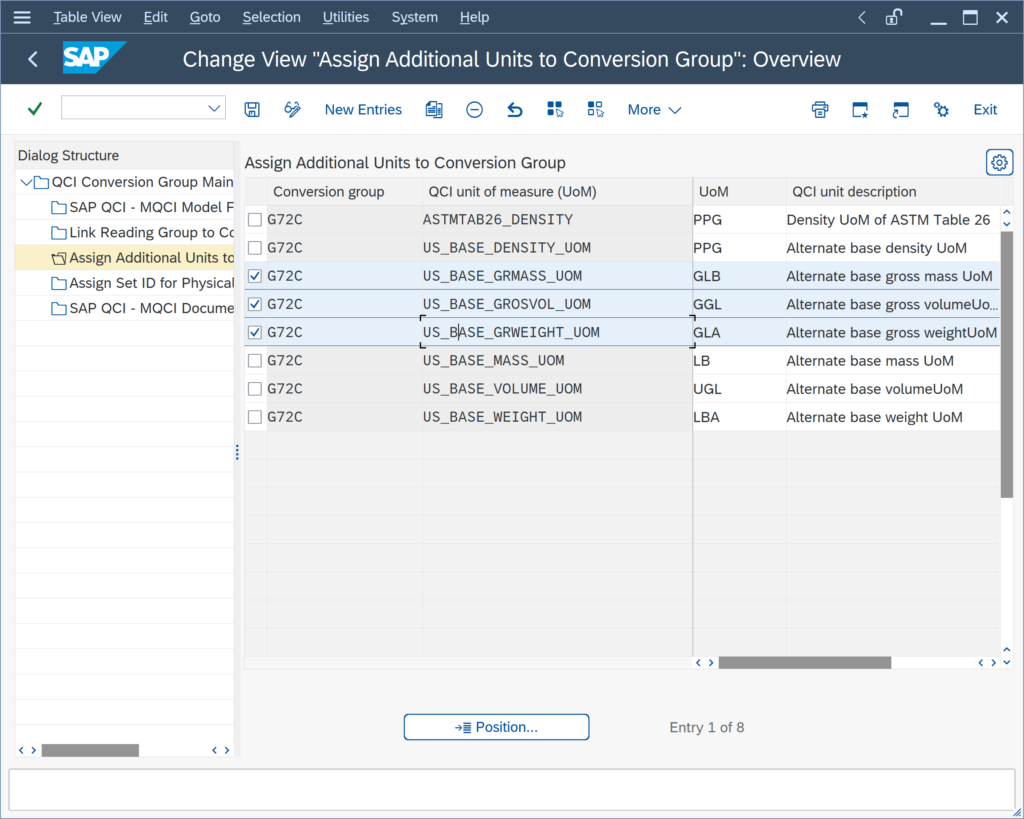The width and height of the screenshot is (1024, 819).
Task: Click the Print icon
Action: [x=820, y=110]
